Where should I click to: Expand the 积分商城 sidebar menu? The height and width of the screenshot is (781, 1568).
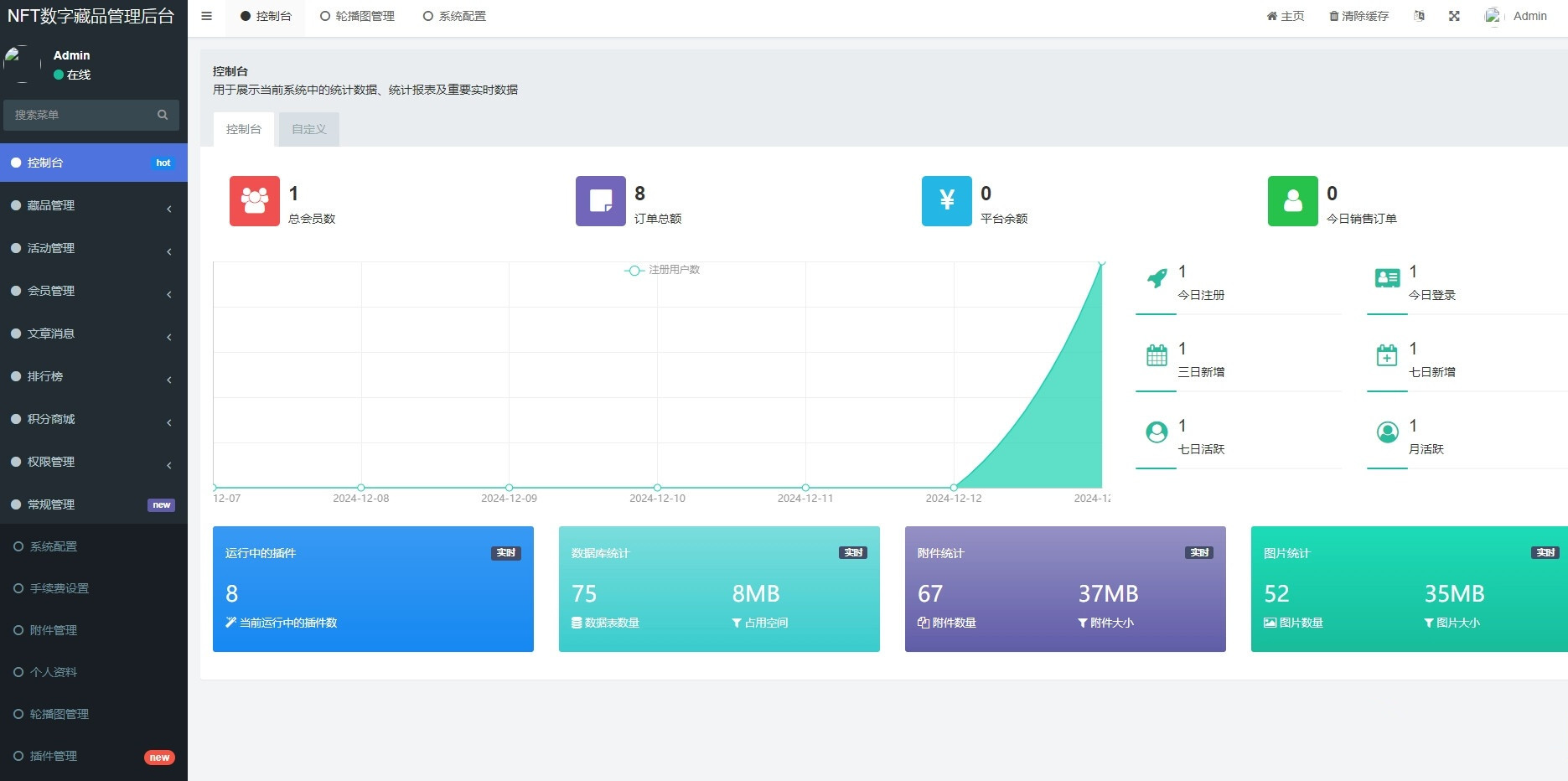click(92, 419)
